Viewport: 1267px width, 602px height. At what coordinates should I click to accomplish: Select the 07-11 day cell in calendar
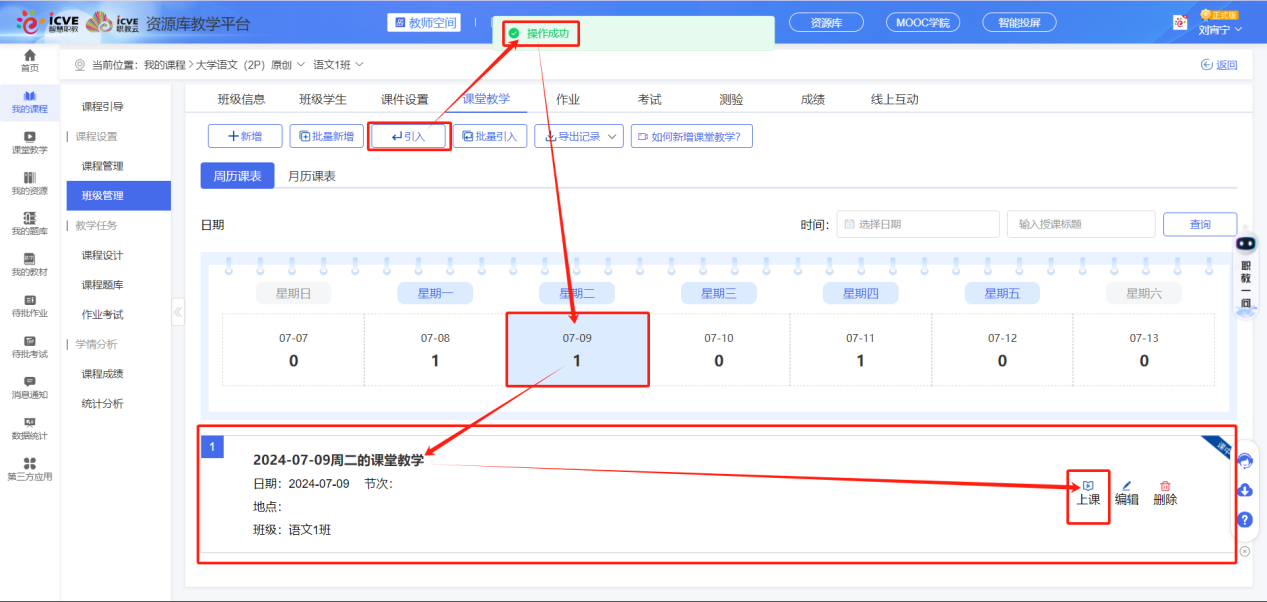(x=860, y=349)
